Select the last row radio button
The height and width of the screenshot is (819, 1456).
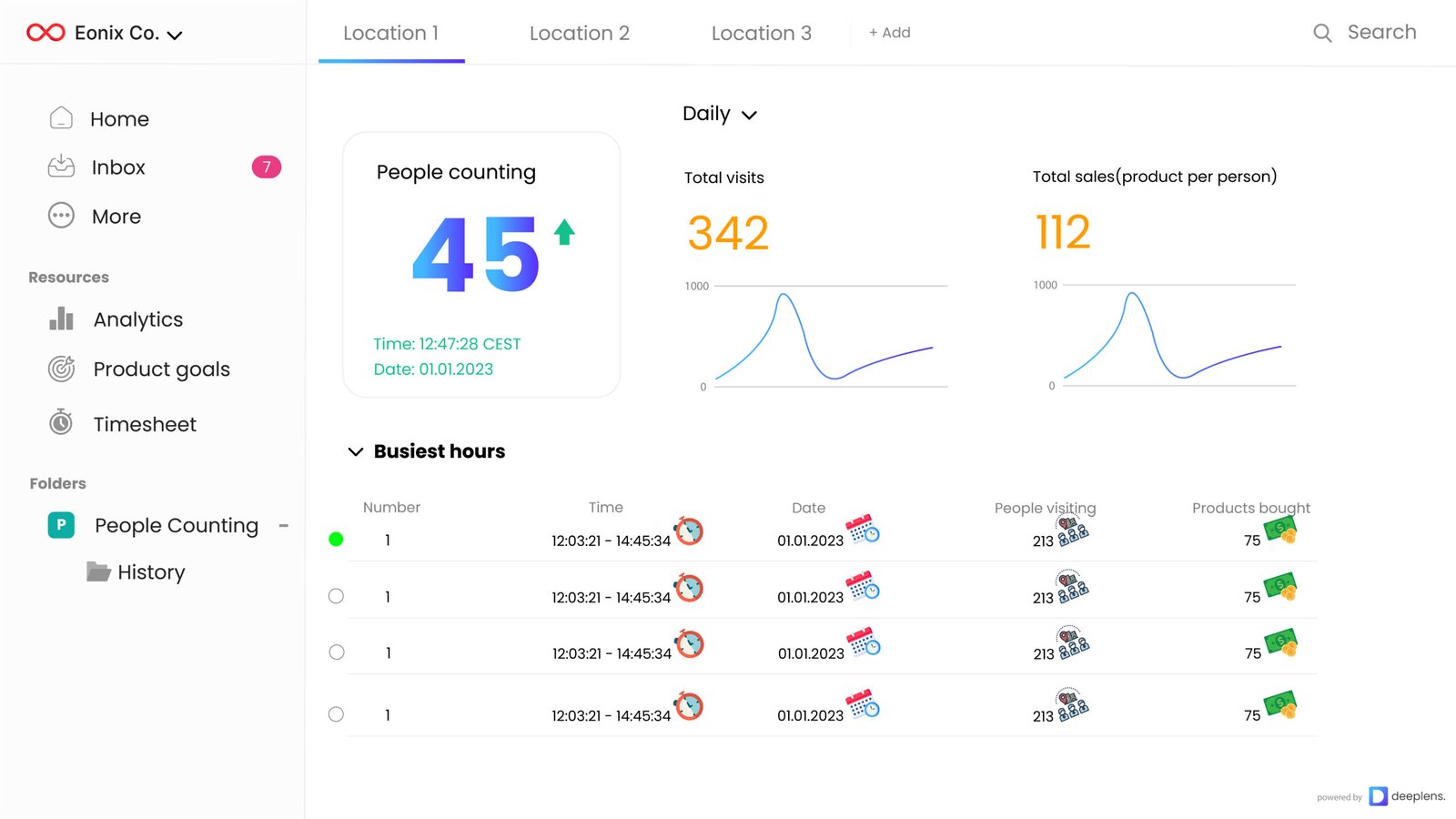[x=336, y=714]
